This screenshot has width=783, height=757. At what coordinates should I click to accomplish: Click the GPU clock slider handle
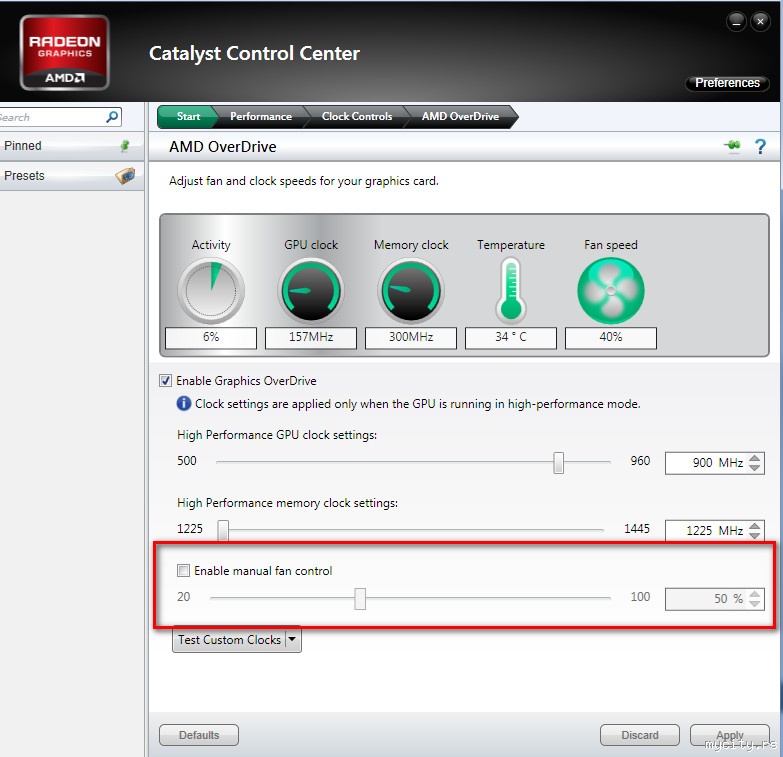pyautogui.click(x=558, y=462)
